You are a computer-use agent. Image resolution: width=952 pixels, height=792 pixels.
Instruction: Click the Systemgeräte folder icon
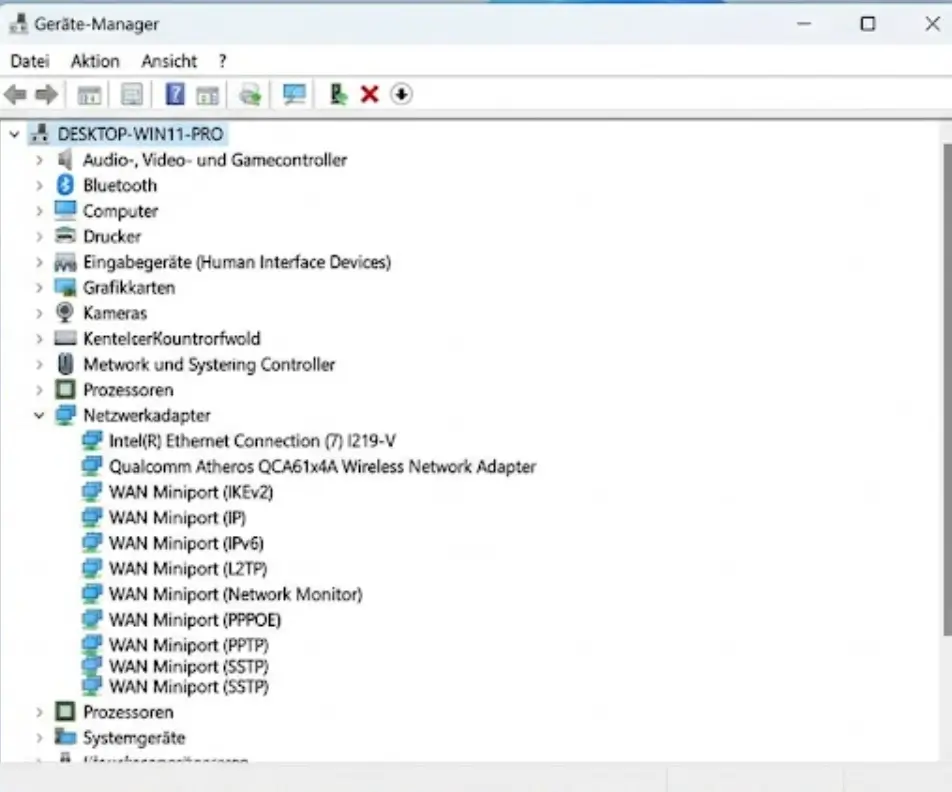click(65, 737)
